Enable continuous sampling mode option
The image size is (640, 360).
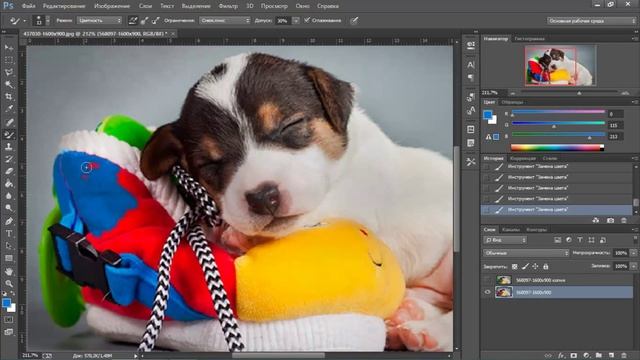tap(133, 20)
